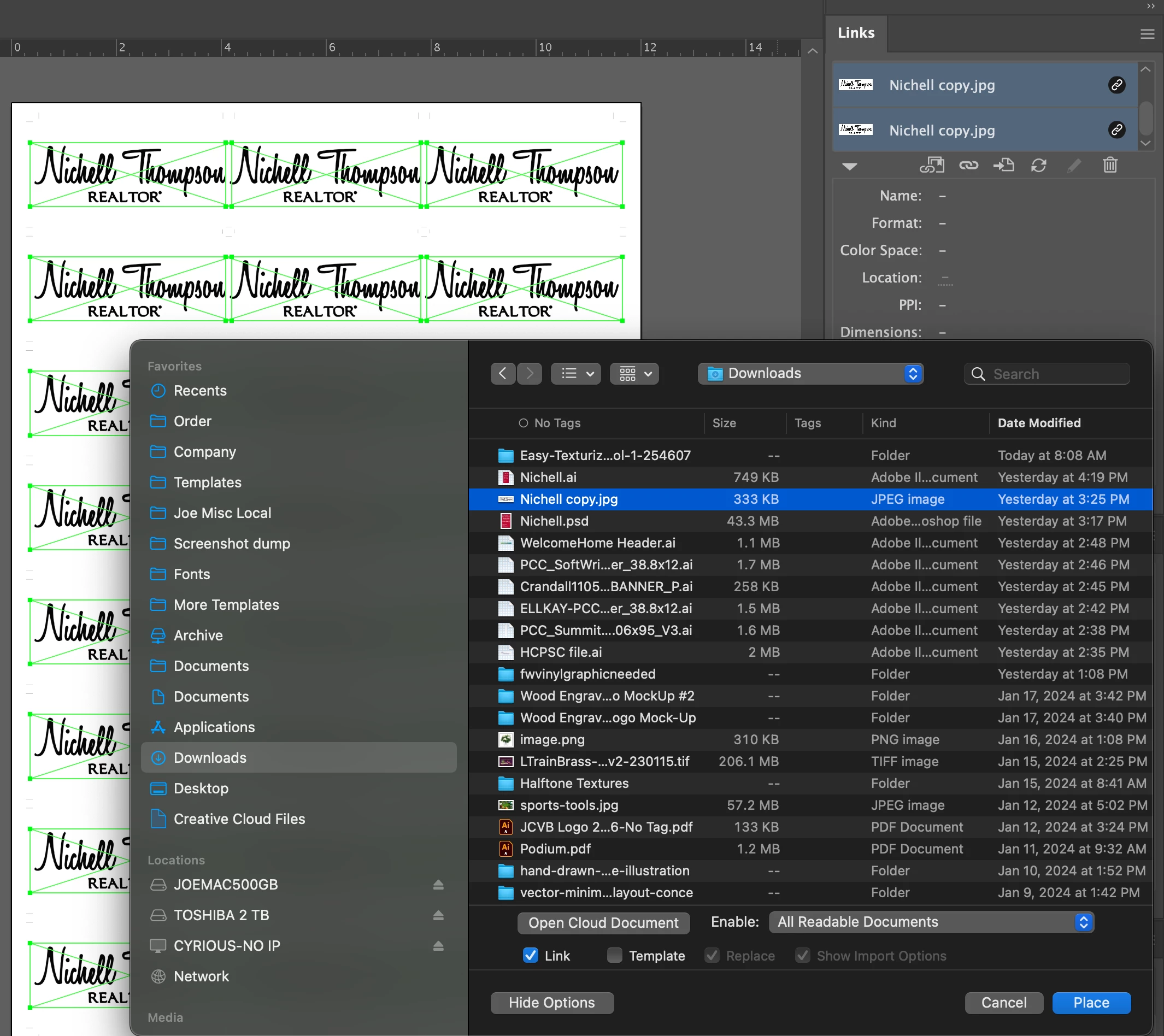Select Desktop in the Favorites sidebar
Screen dimensions: 1164x1036
coord(201,788)
